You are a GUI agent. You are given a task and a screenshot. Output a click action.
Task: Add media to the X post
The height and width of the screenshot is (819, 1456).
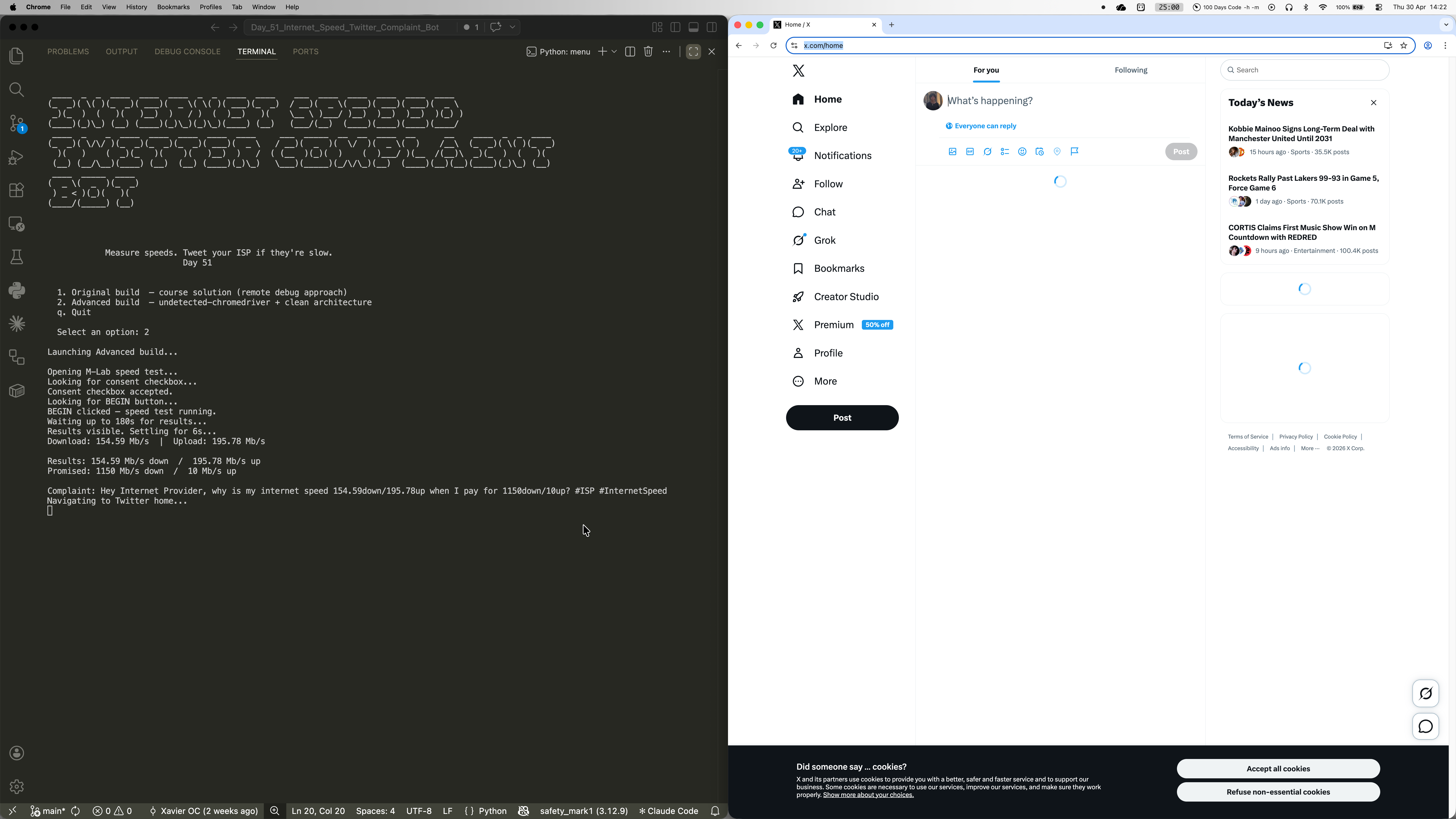pyautogui.click(x=952, y=152)
